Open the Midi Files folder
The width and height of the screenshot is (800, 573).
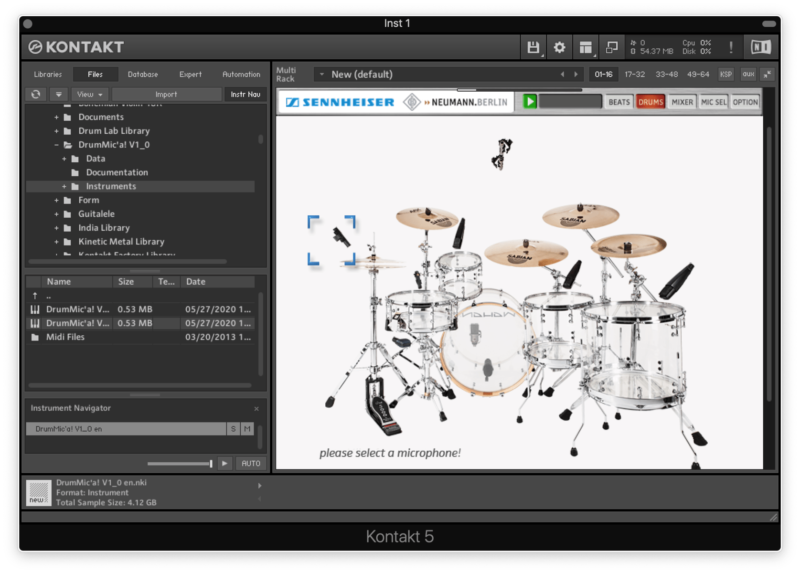(65, 337)
